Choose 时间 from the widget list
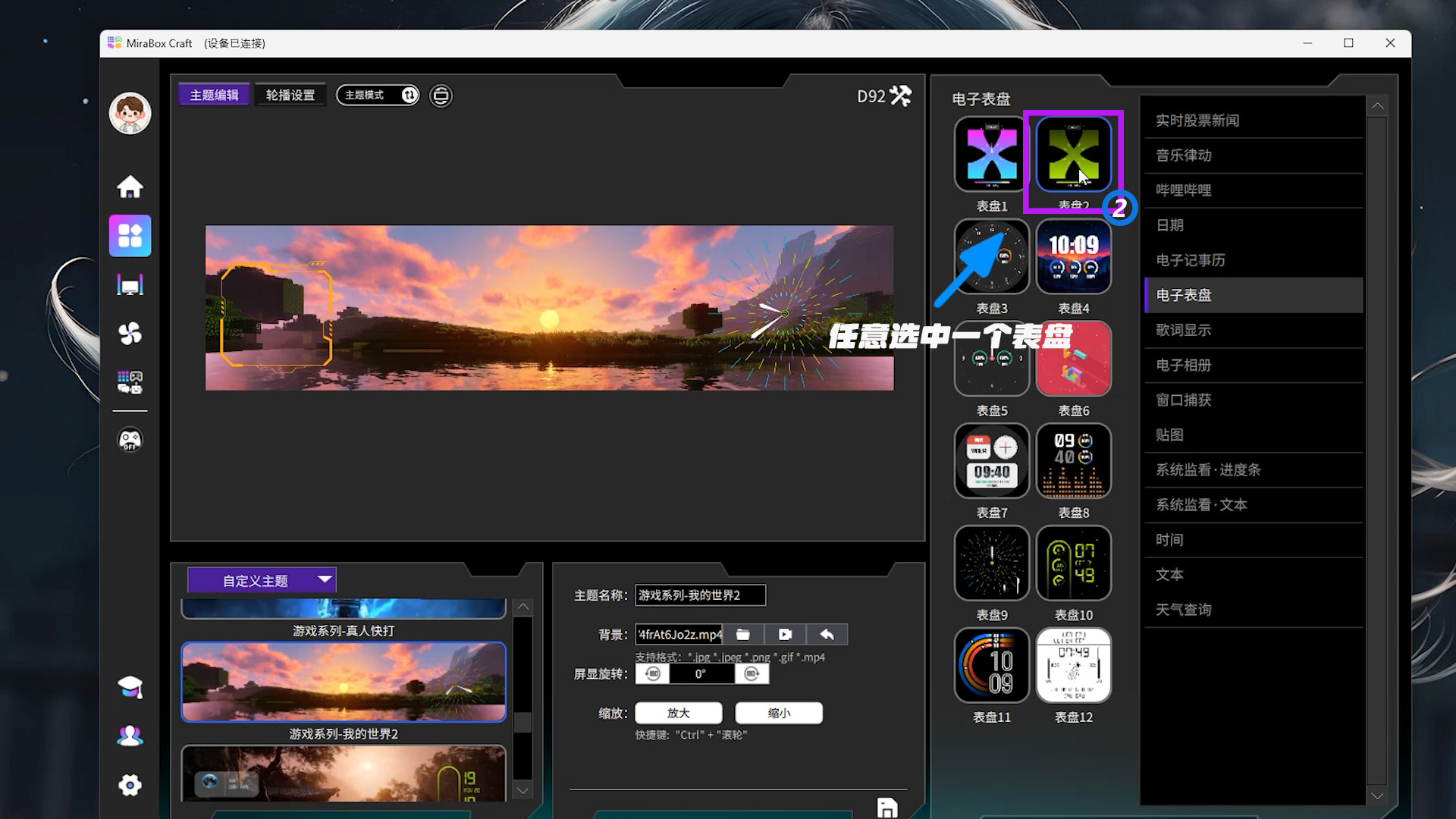 pyautogui.click(x=1254, y=539)
